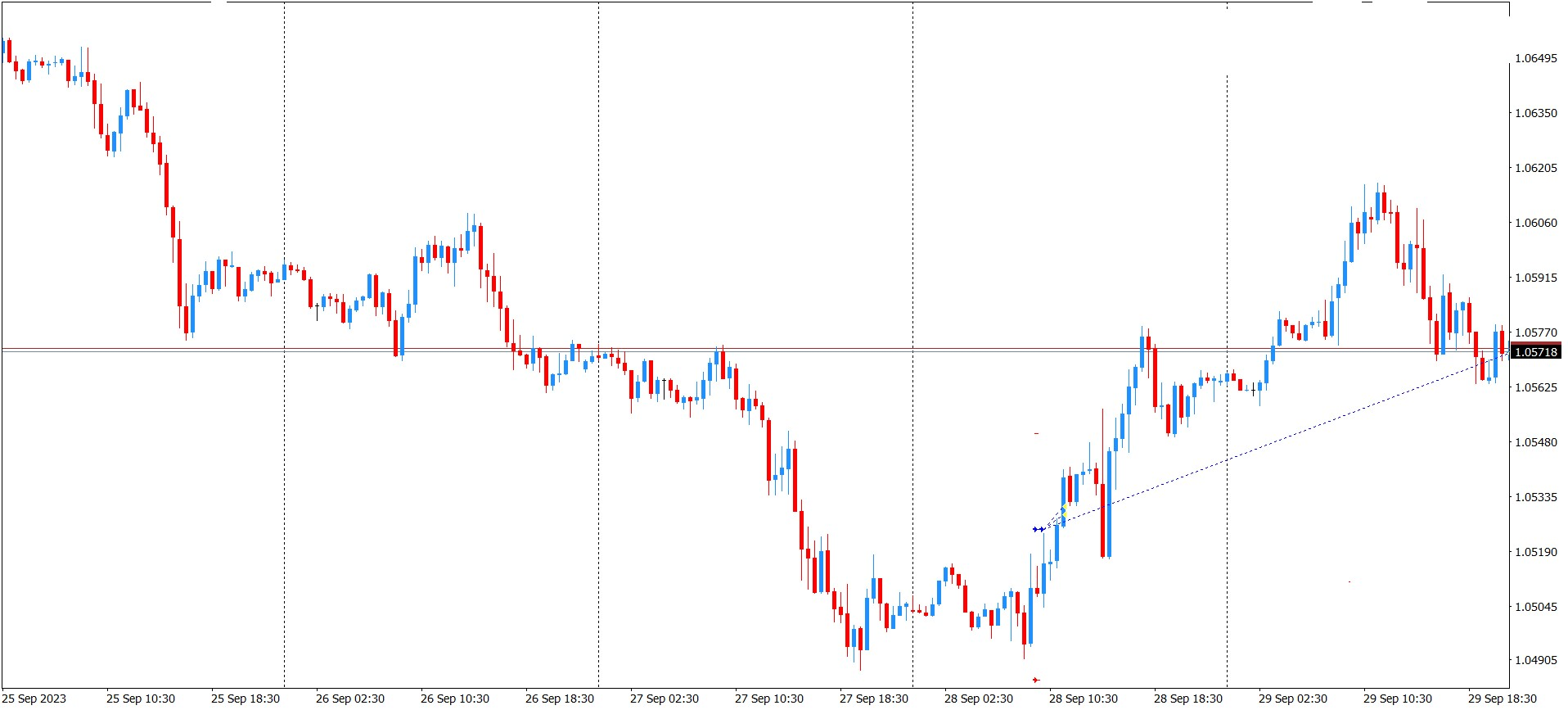Click the 27 Sep 10:30 time label
1568x710 pixels.
(x=769, y=699)
